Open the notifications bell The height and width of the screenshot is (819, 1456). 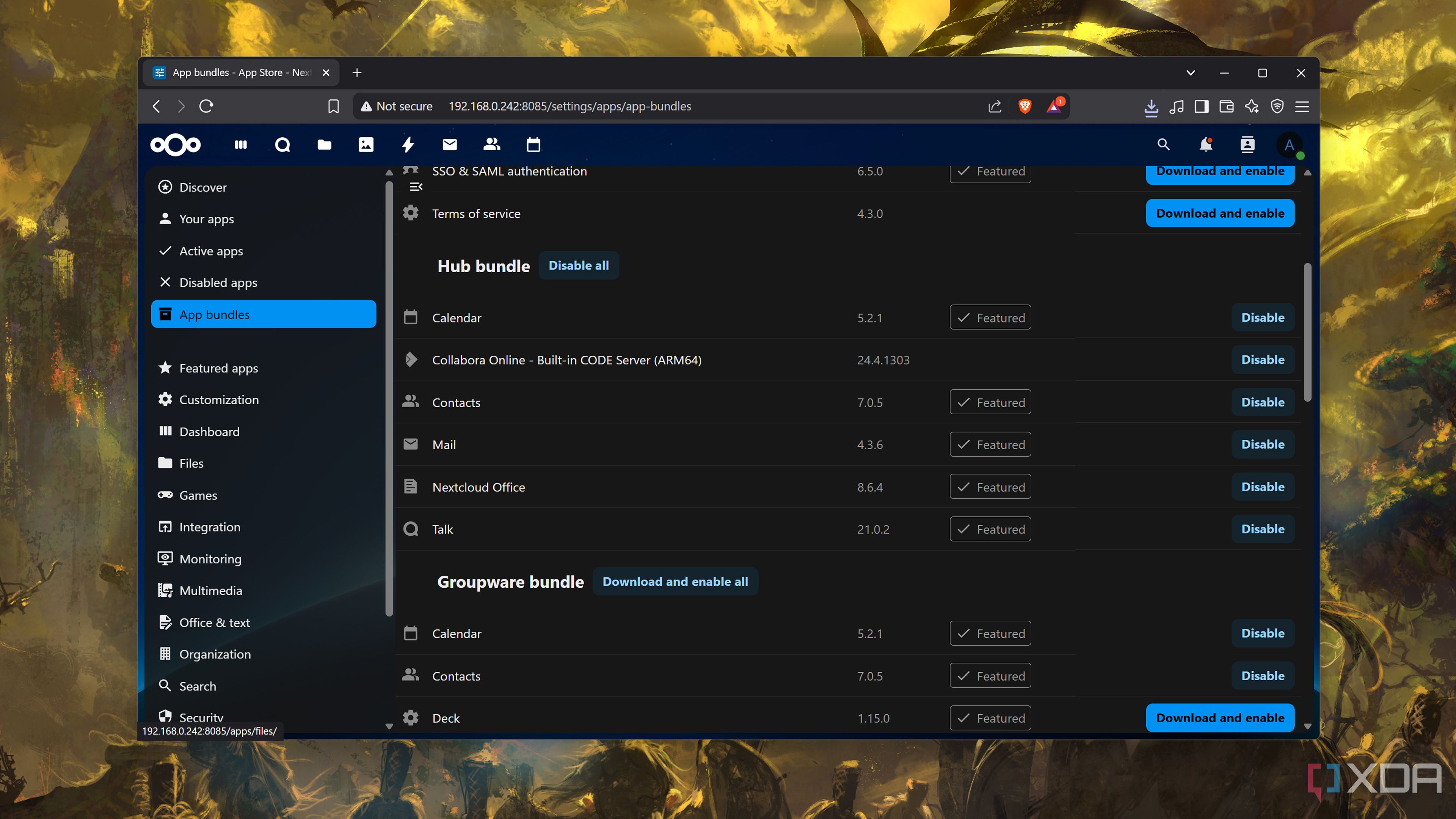click(x=1206, y=145)
